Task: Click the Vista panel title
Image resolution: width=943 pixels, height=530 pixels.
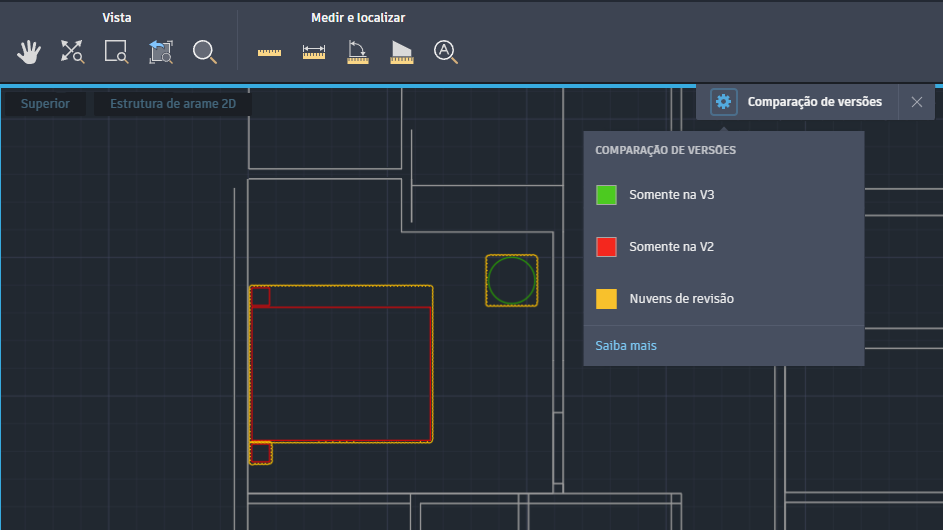Action: click(x=117, y=17)
